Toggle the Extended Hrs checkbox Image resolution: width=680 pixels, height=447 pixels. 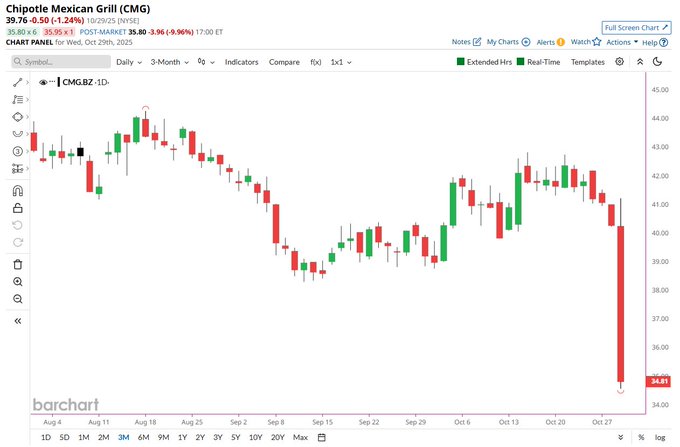click(461, 62)
